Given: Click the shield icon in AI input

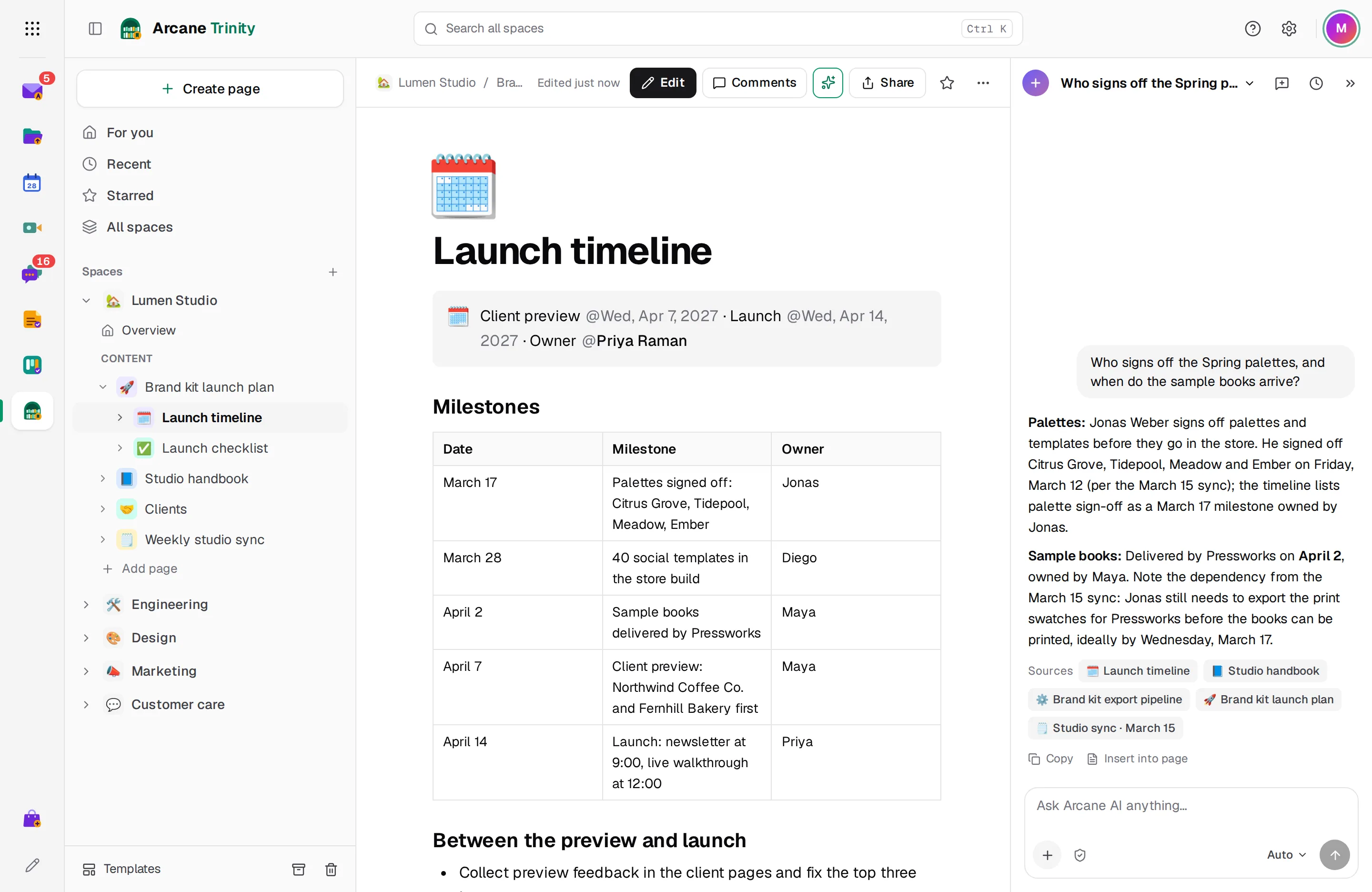Looking at the screenshot, I should click(x=1079, y=854).
